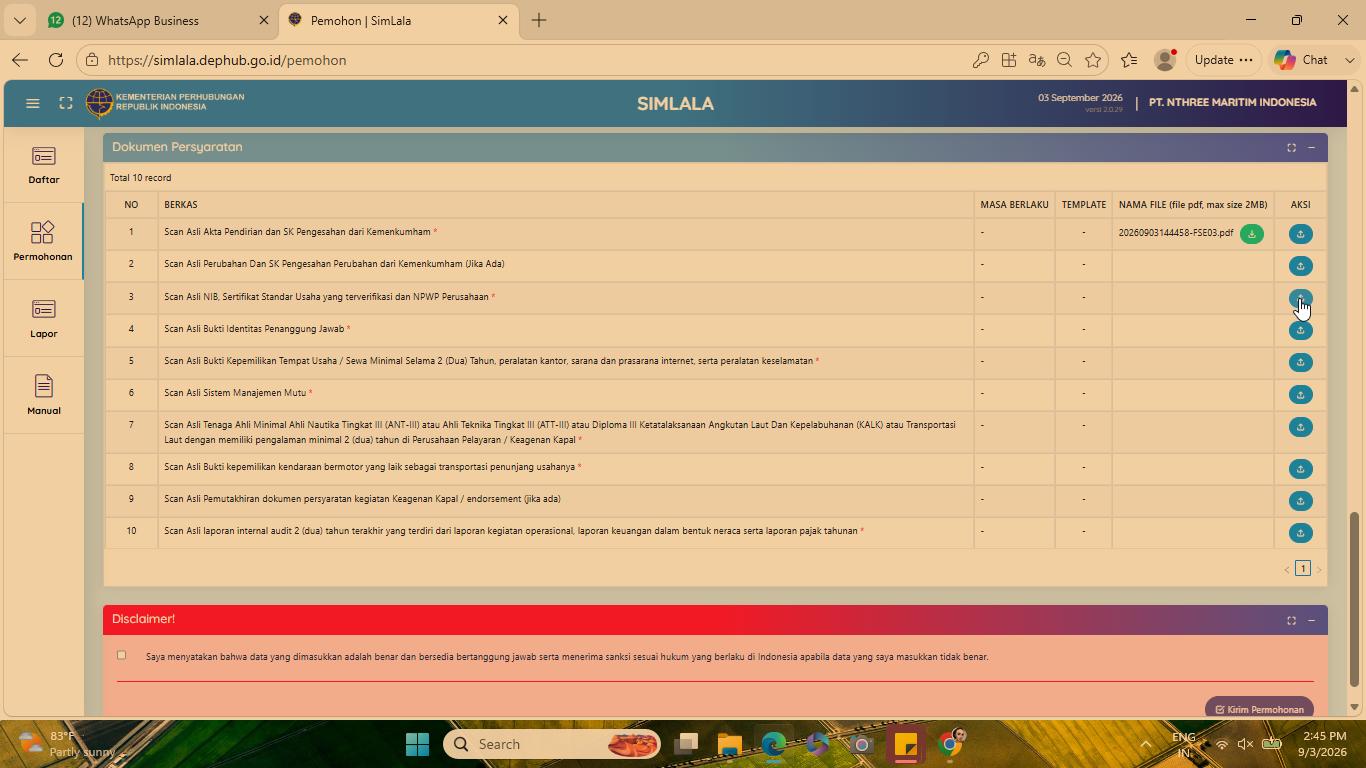Upload document for row 10 laporan internal audit
The height and width of the screenshot is (768, 1366).
[1300, 533]
